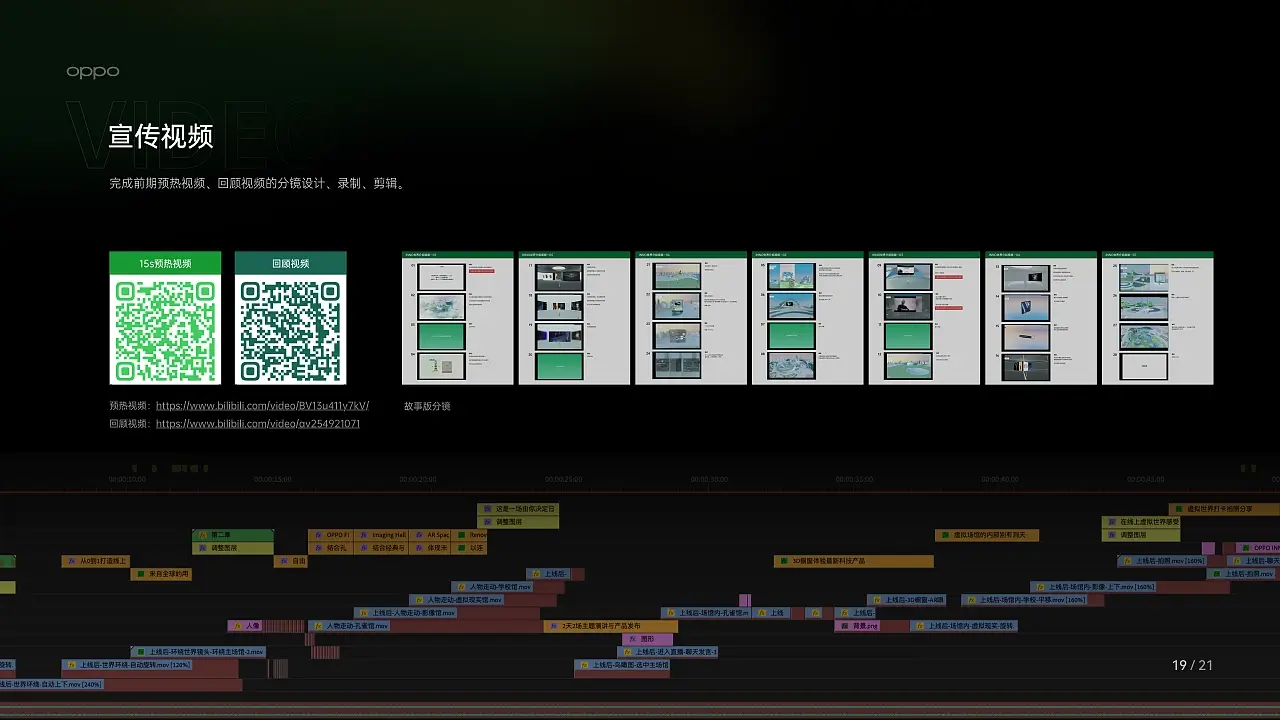The image size is (1280, 720).
Task: Jump to timecode 00:00:25:00 on ruler
Action: pyautogui.click(x=564, y=479)
